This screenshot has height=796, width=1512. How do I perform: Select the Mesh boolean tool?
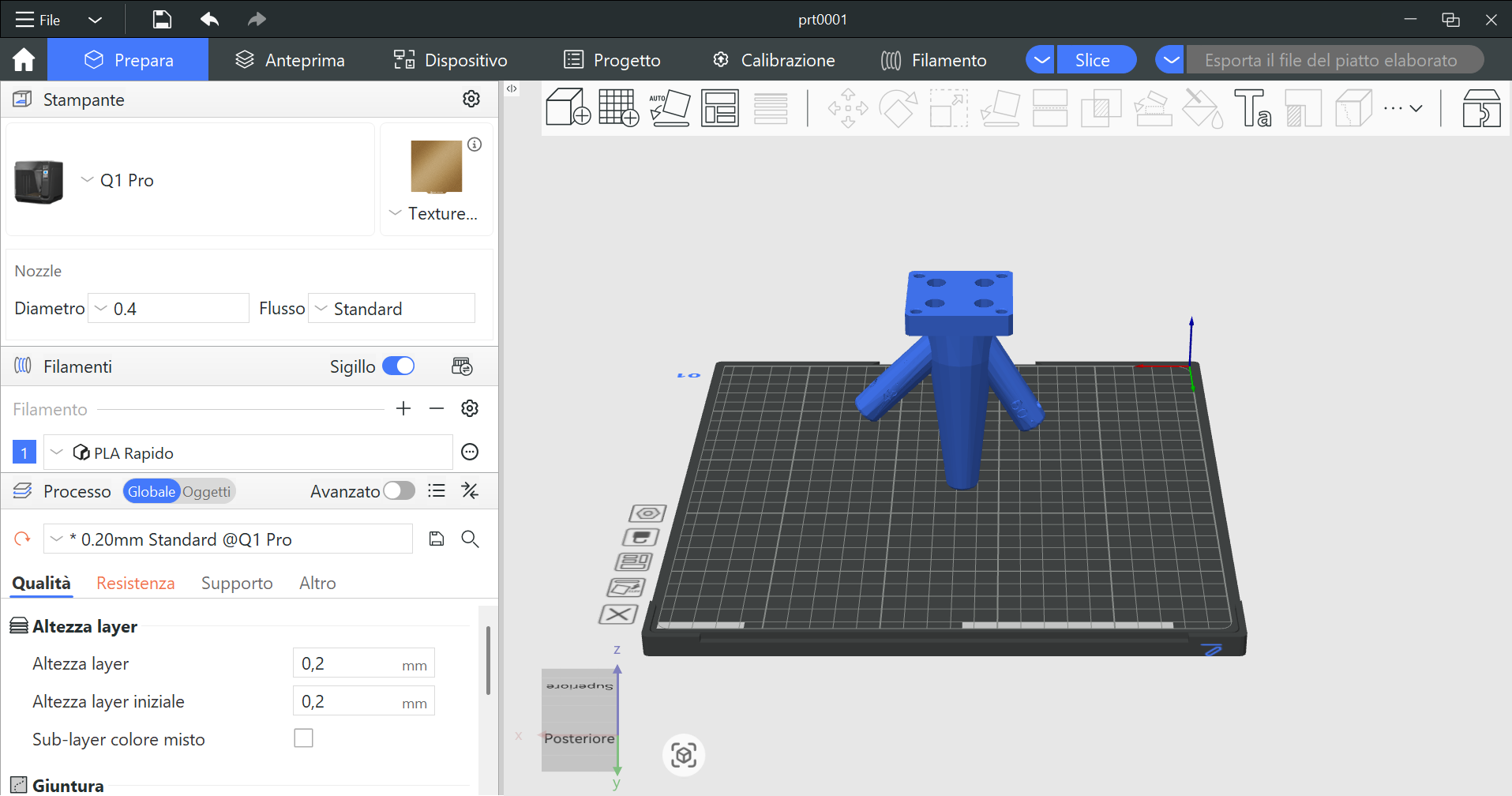tap(1101, 108)
